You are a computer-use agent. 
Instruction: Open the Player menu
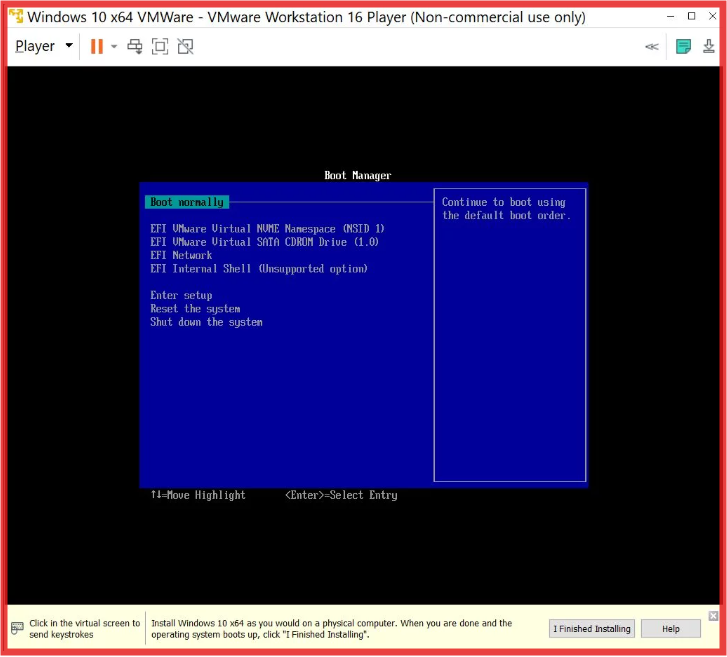coord(44,46)
